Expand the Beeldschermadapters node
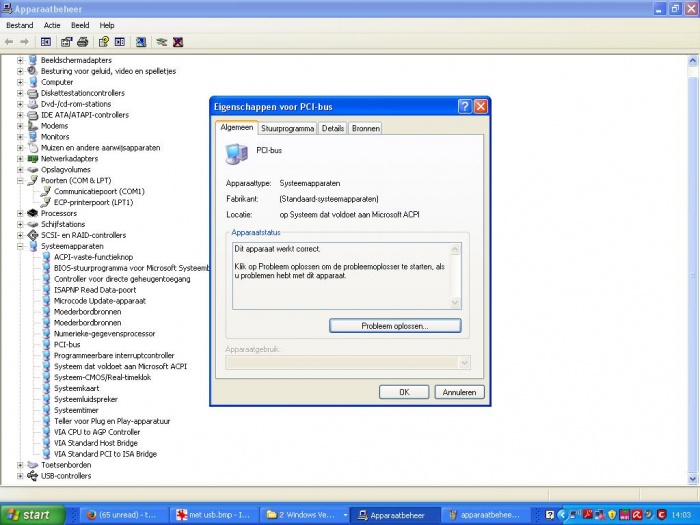The height and width of the screenshot is (525, 700). coord(20,60)
